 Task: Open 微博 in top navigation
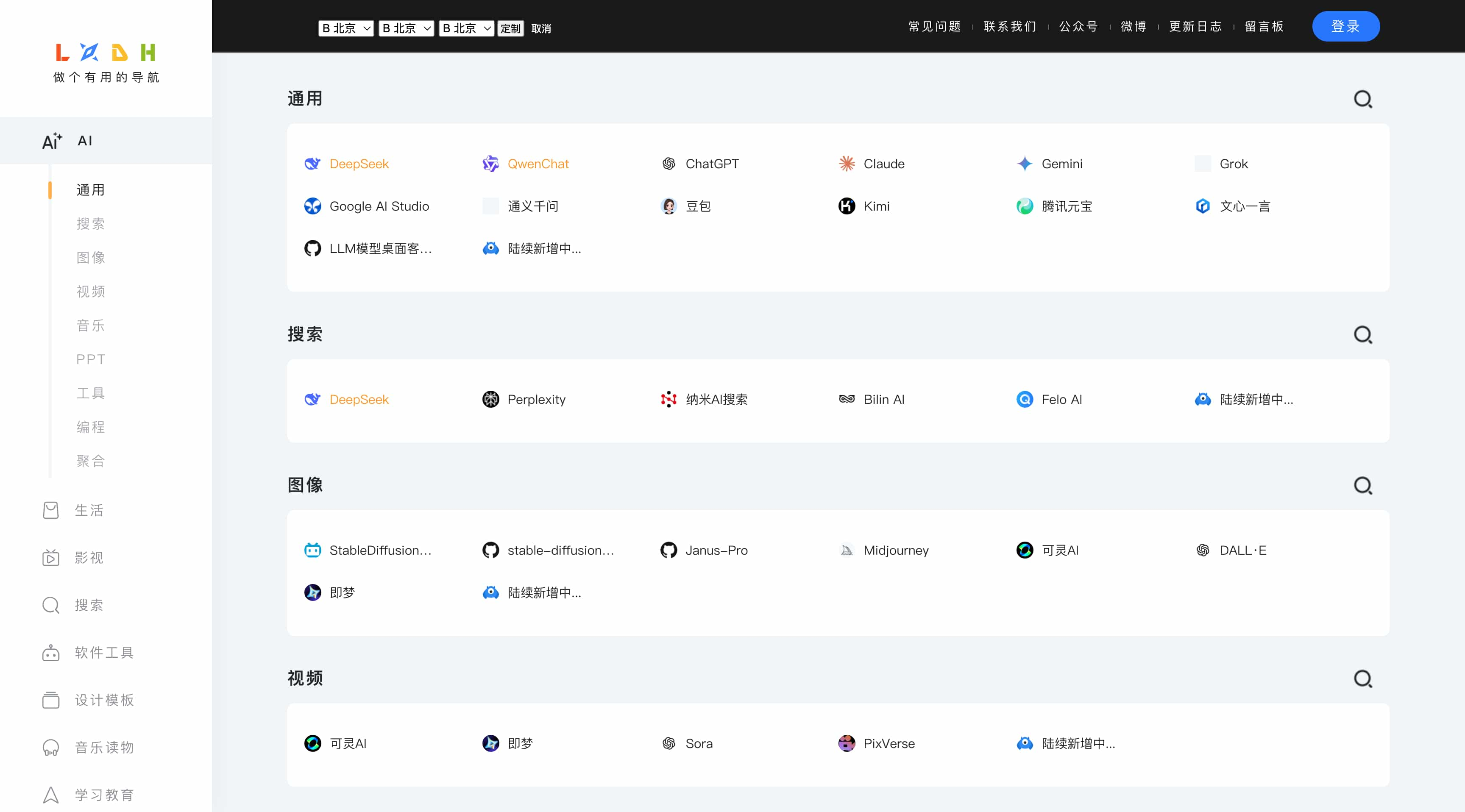tap(1133, 27)
